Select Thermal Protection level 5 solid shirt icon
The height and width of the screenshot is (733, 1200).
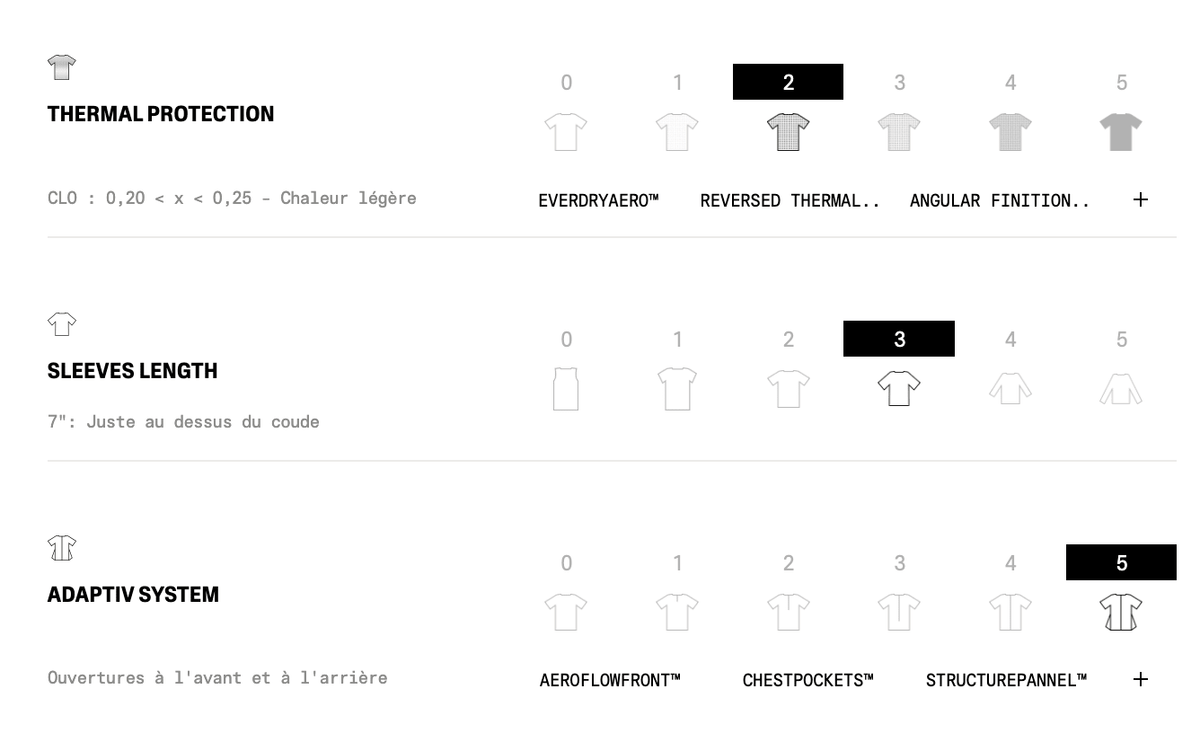[1121, 131]
